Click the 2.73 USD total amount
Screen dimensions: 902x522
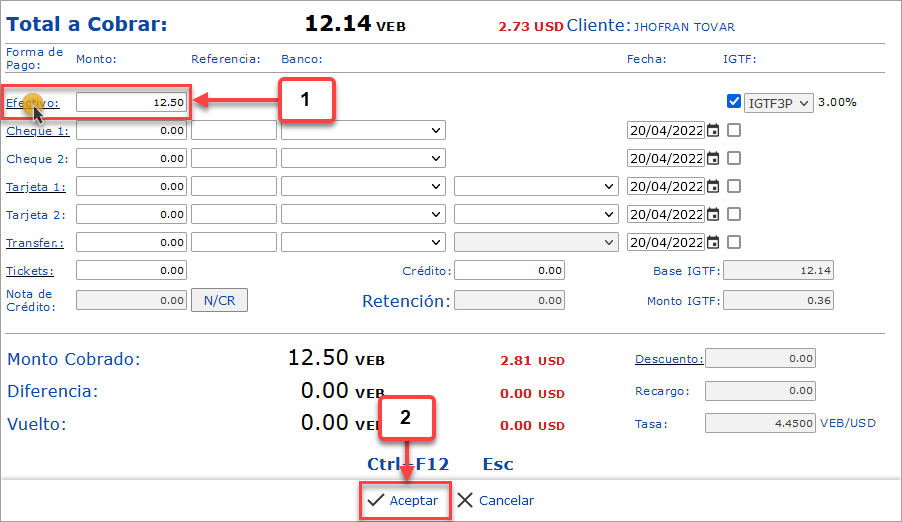530,27
